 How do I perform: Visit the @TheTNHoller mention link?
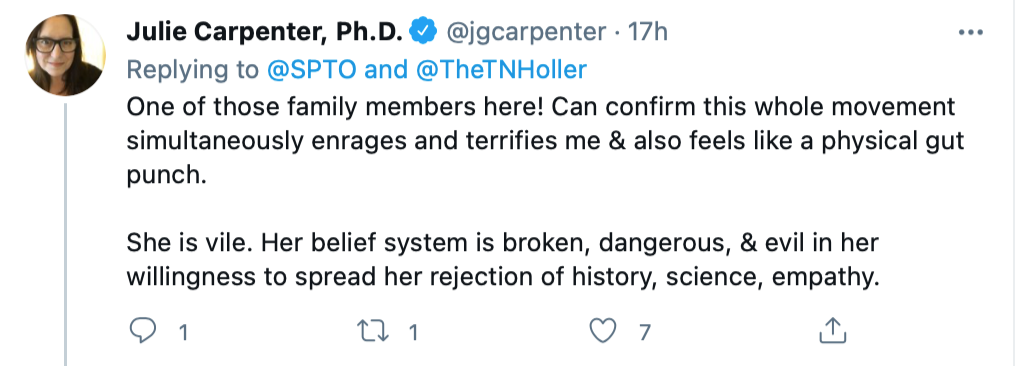tap(501, 69)
